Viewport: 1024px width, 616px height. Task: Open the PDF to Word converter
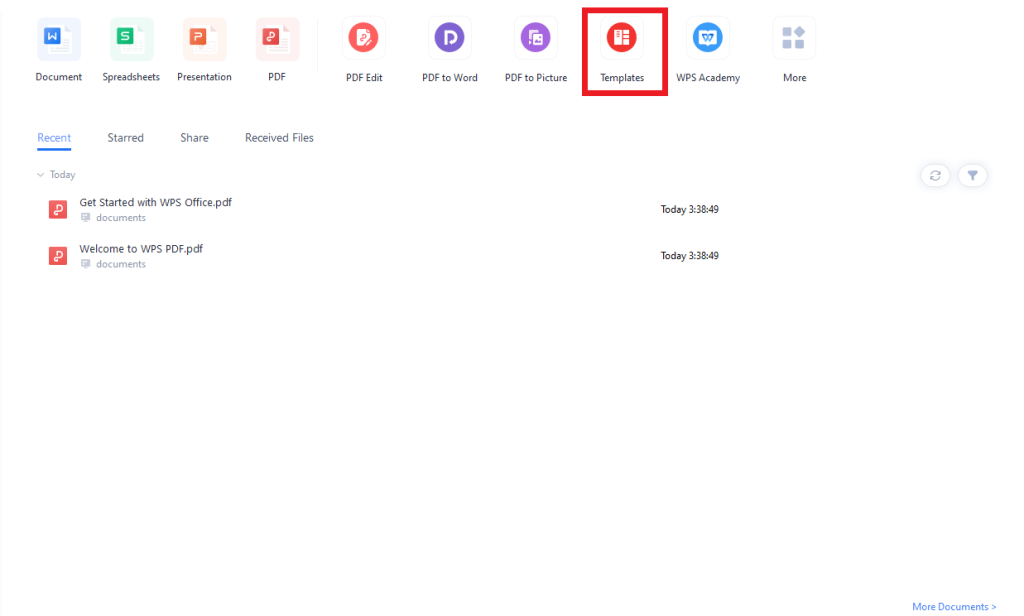click(449, 38)
